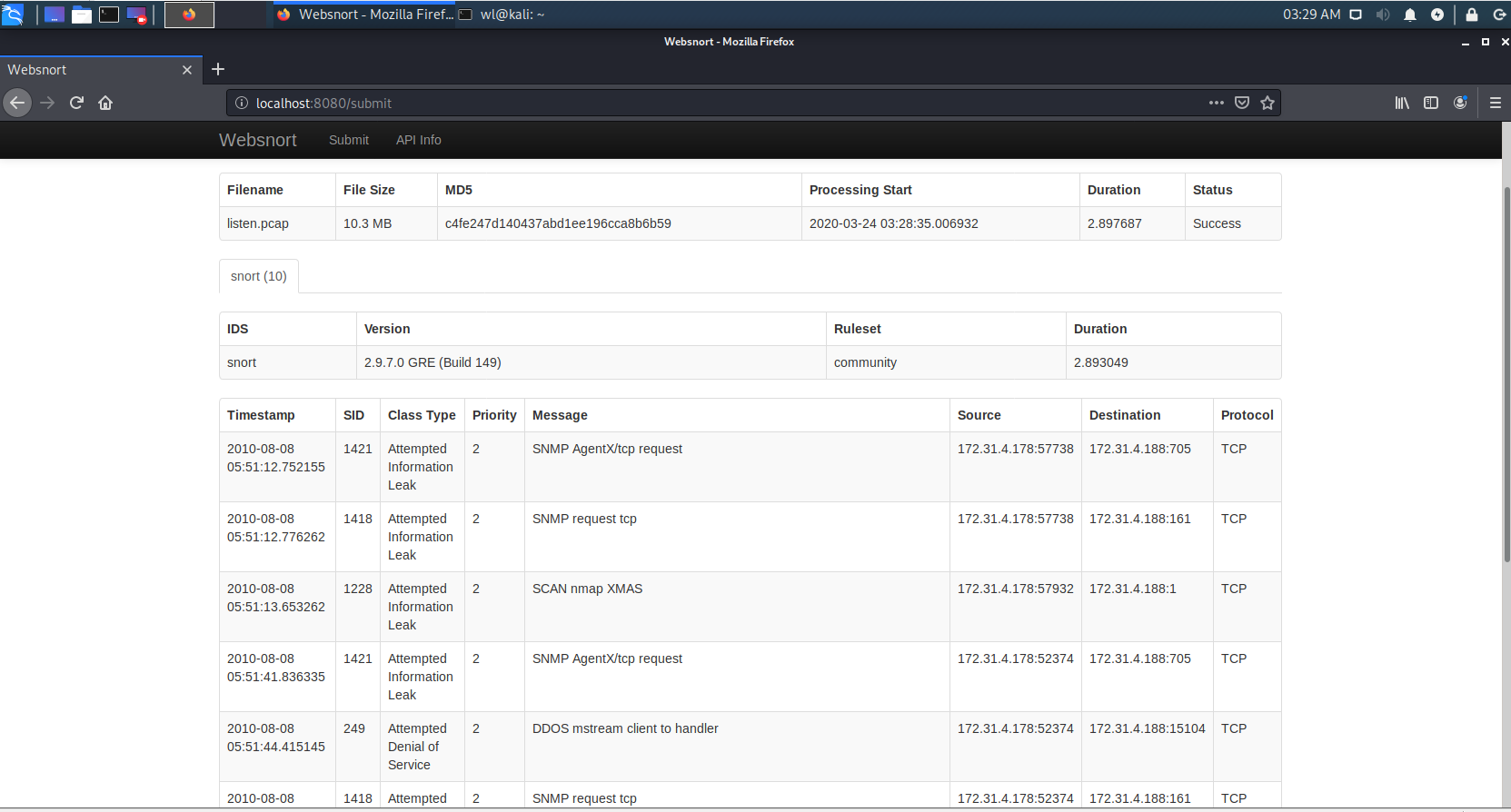Click destination 172.31.4.188:15104 cell
This screenshot has height=812, width=1511.
(x=1147, y=747)
